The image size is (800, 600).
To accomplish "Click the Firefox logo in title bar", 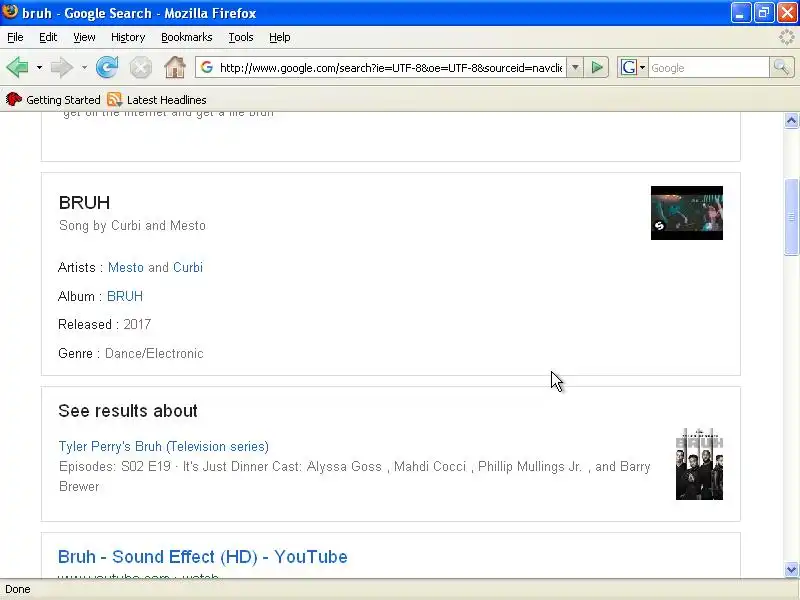I will (10, 12).
